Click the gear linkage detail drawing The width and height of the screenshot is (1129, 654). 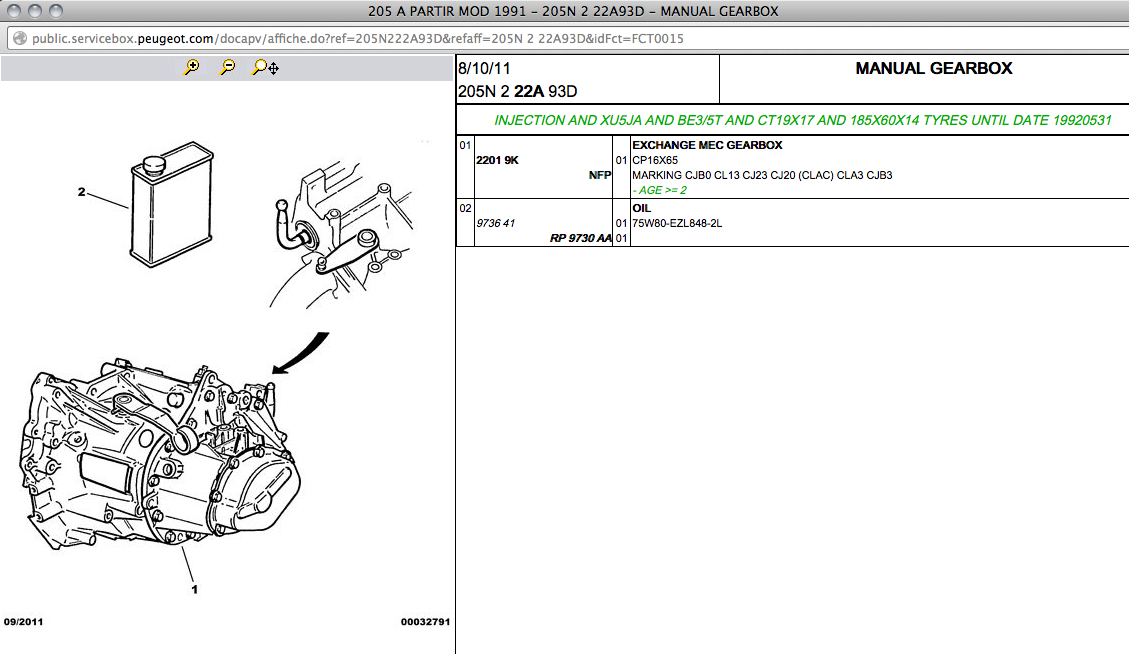[342, 236]
